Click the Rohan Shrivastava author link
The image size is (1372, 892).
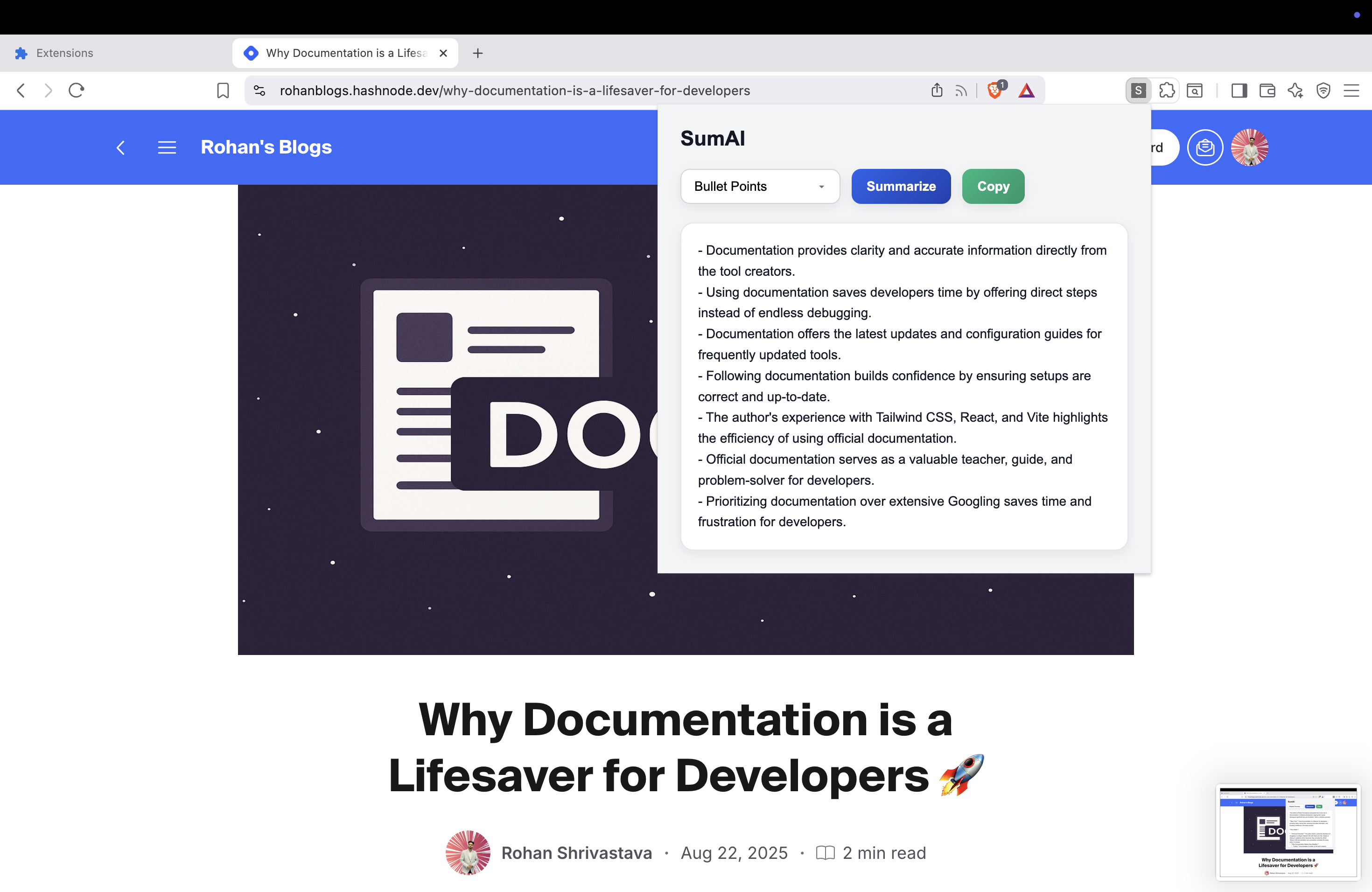click(576, 852)
